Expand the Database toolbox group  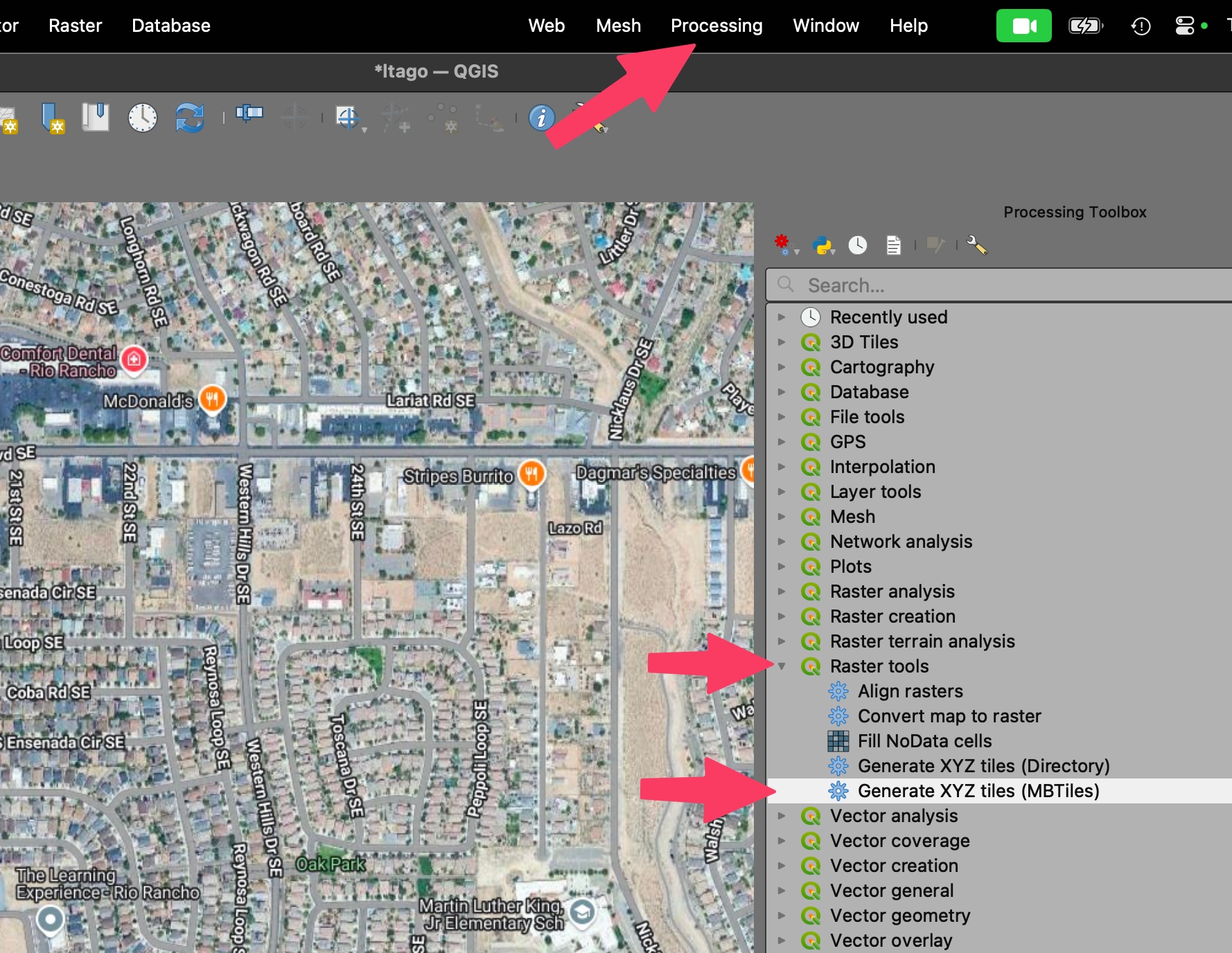click(782, 392)
